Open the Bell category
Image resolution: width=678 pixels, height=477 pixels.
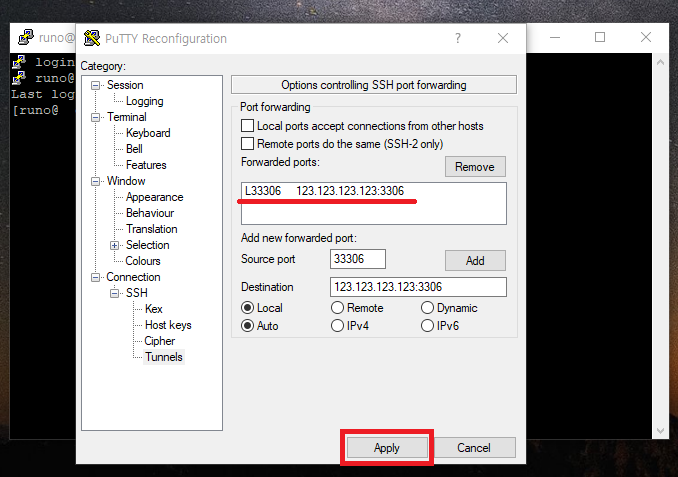click(x=134, y=149)
